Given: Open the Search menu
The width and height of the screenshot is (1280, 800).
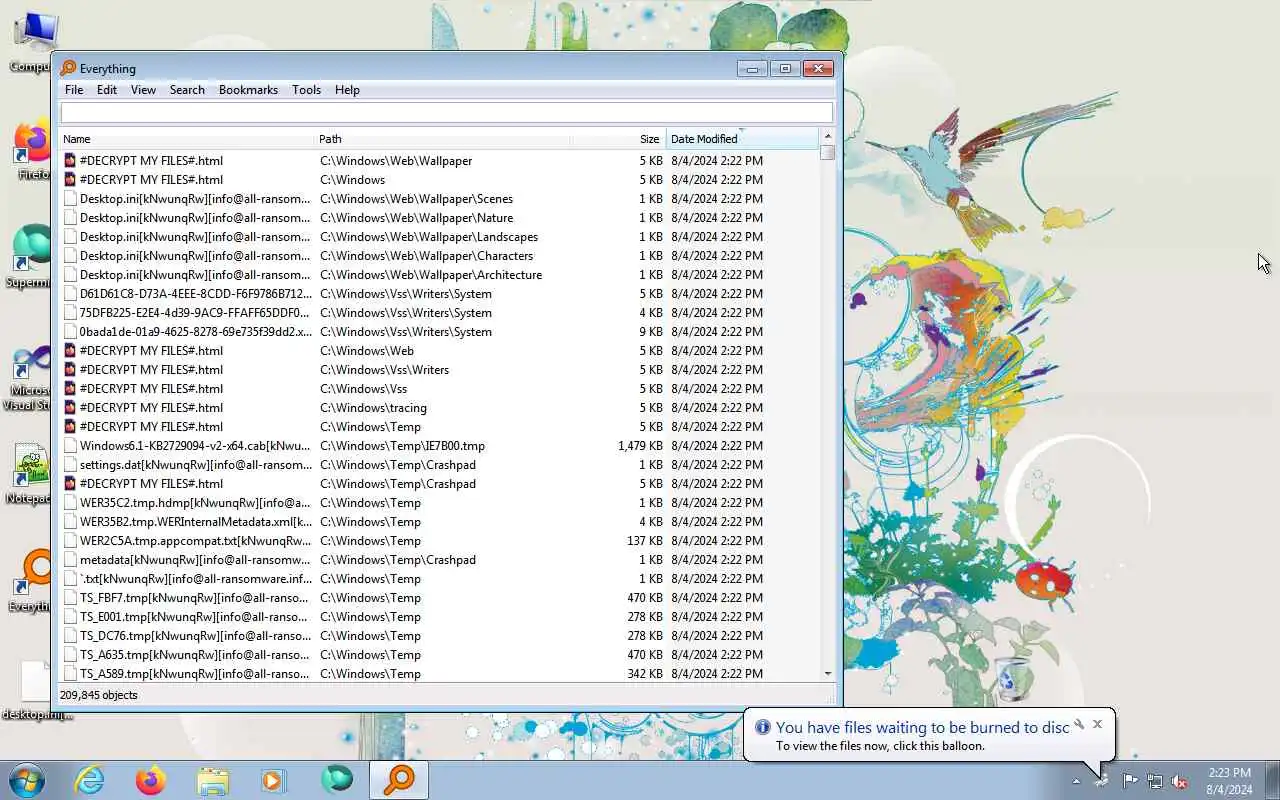Looking at the screenshot, I should (x=187, y=90).
